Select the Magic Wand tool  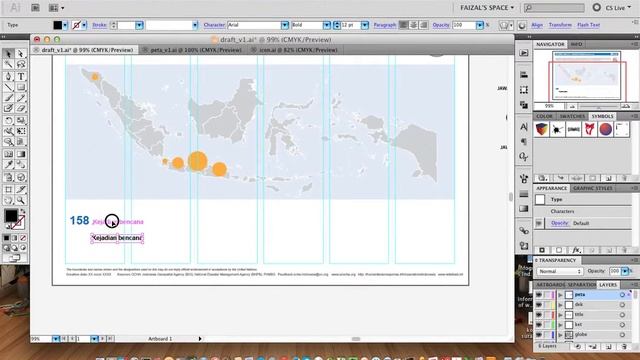[x=8, y=64]
